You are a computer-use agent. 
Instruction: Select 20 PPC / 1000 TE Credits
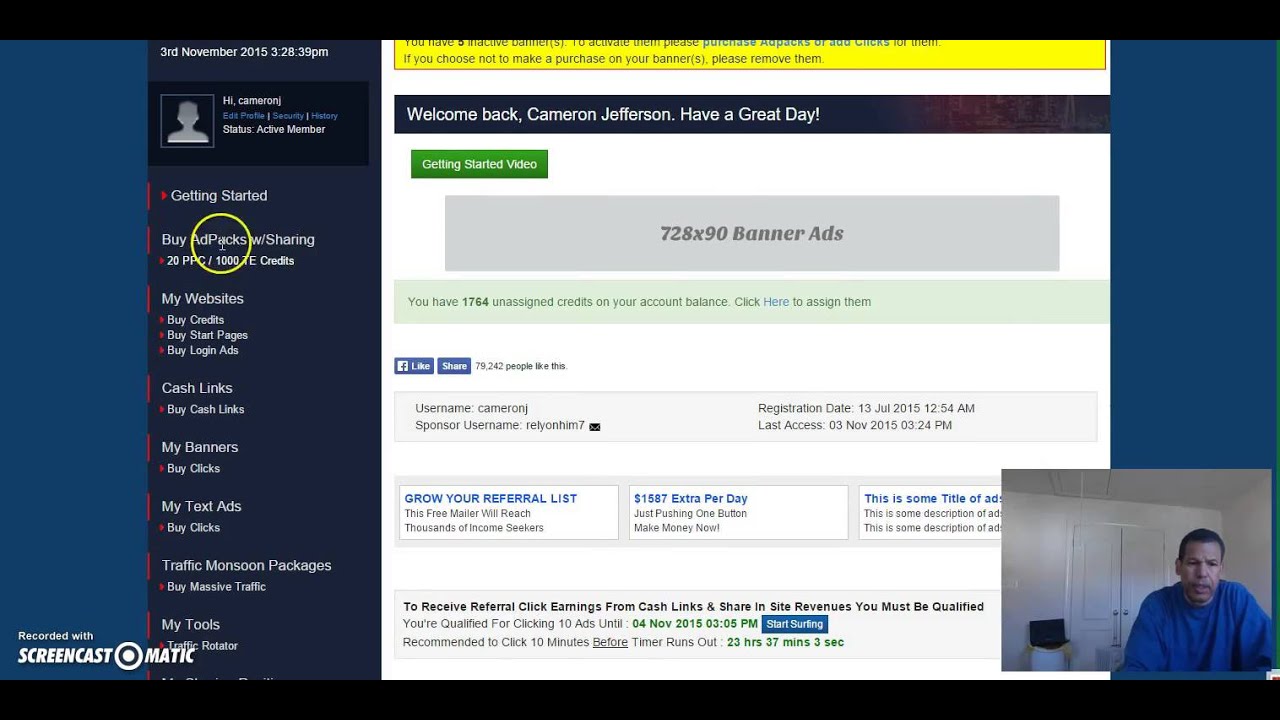[x=230, y=261]
